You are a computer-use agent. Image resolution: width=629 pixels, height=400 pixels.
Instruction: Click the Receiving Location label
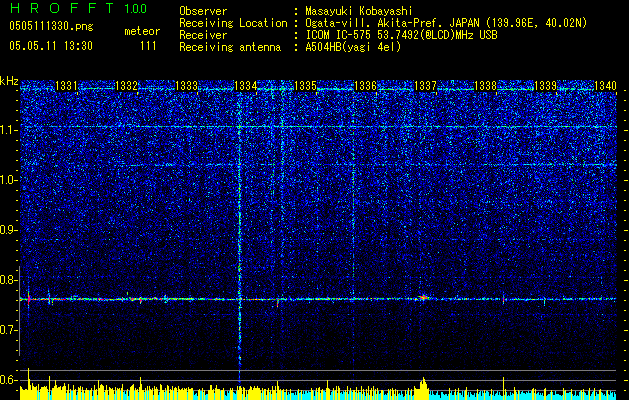tap(233, 23)
